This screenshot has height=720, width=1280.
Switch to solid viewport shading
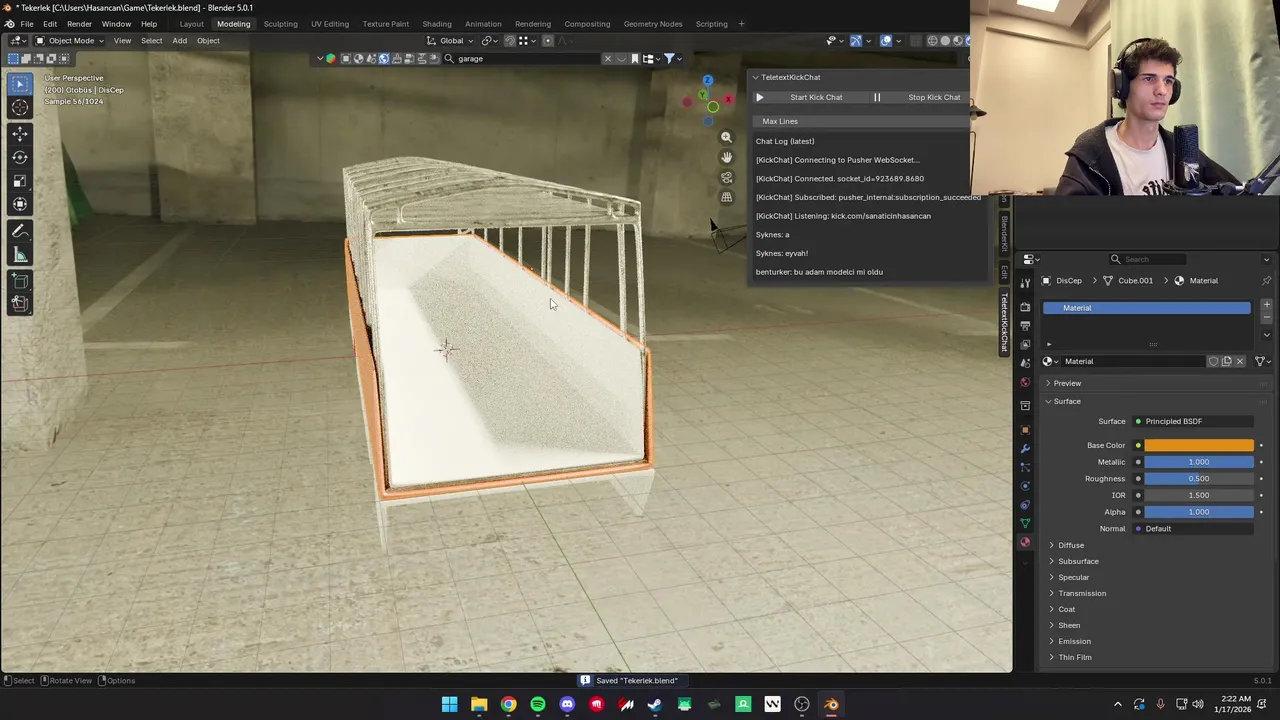945,41
